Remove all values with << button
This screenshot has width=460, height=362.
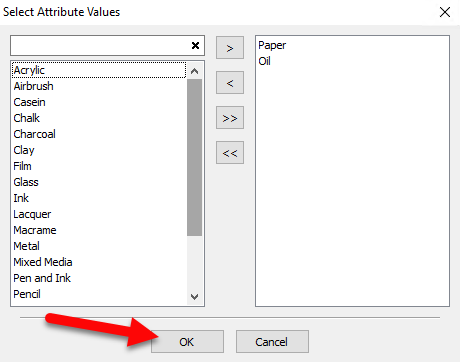230,153
